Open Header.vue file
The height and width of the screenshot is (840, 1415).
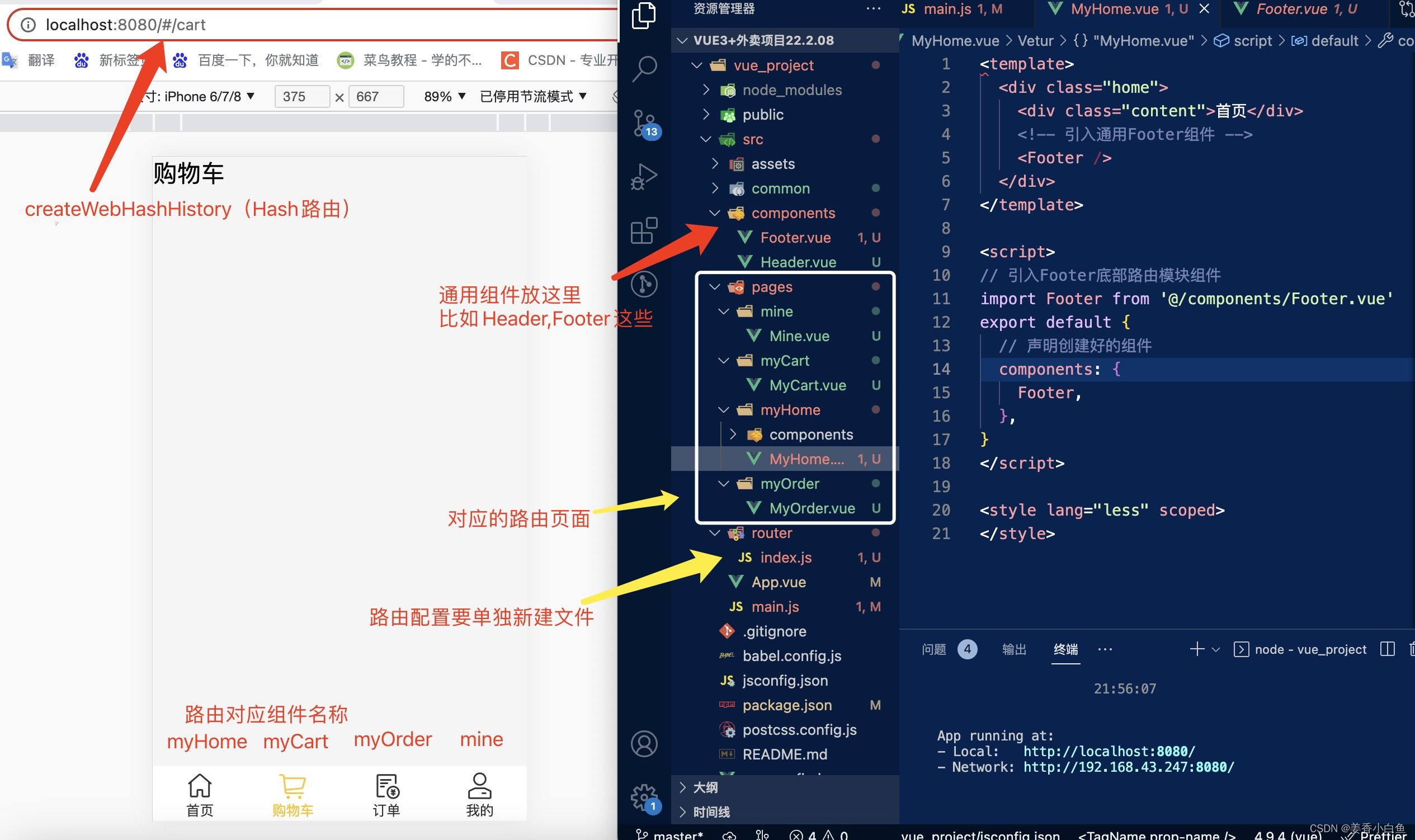[785, 262]
